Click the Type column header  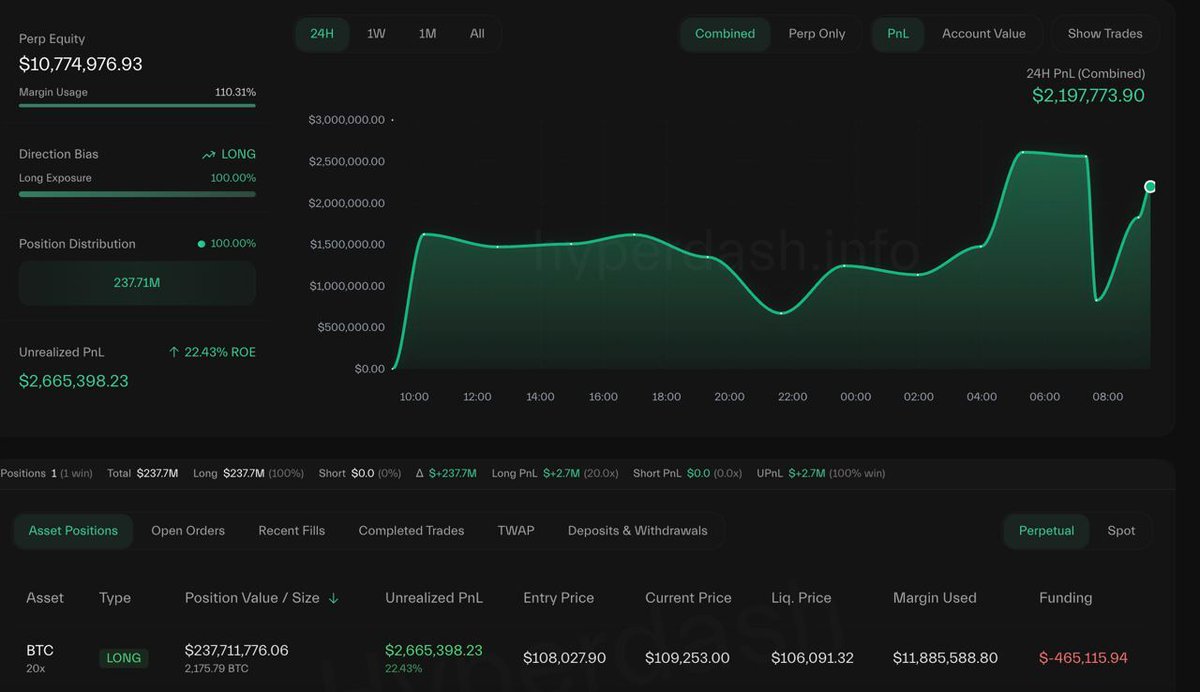115,597
